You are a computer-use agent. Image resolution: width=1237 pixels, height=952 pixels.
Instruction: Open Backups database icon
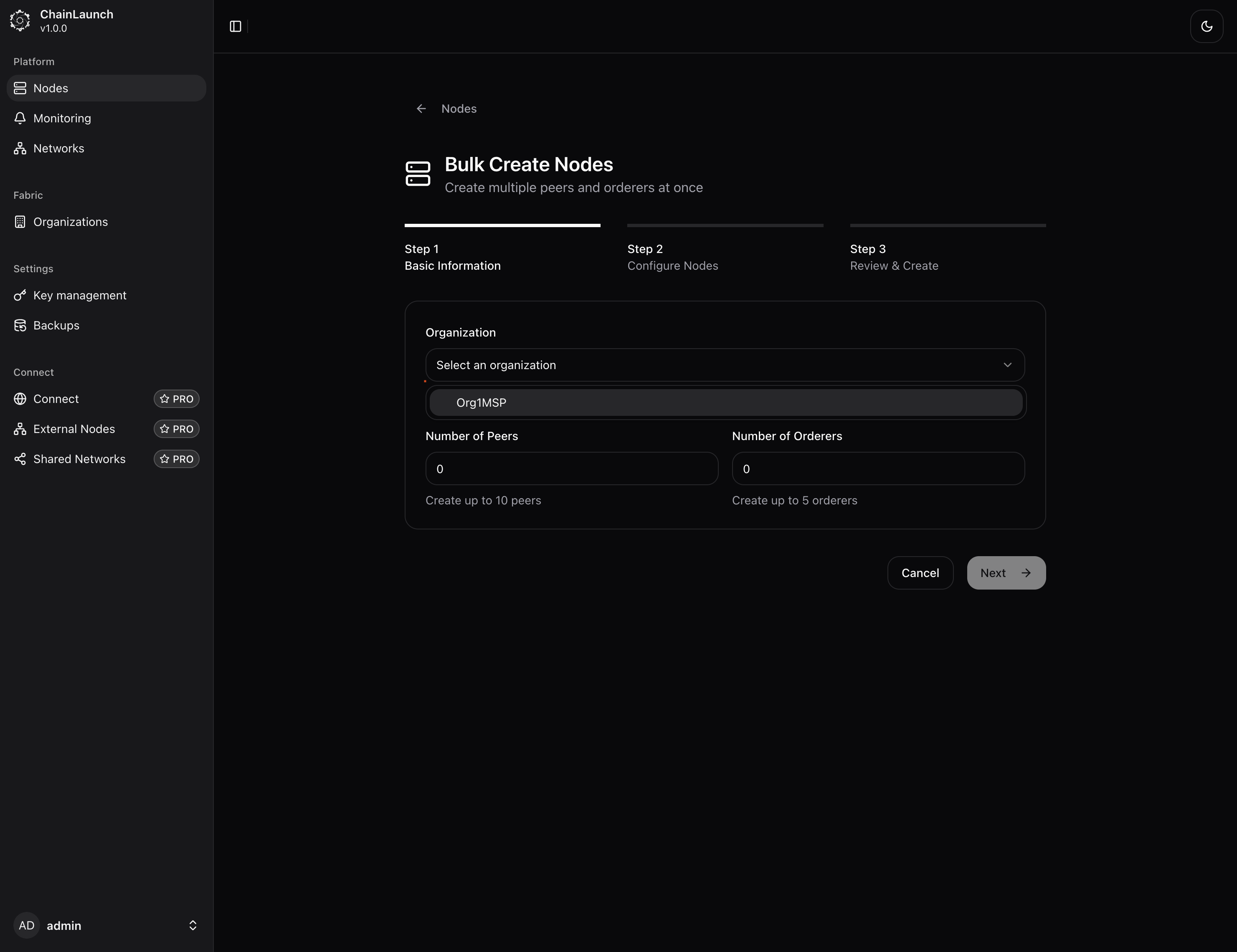pyautogui.click(x=20, y=326)
